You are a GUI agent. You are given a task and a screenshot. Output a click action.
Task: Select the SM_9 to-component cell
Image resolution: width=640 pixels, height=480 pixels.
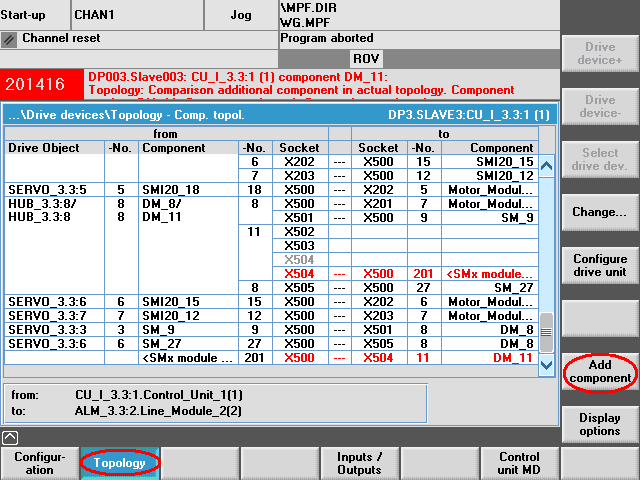490,218
